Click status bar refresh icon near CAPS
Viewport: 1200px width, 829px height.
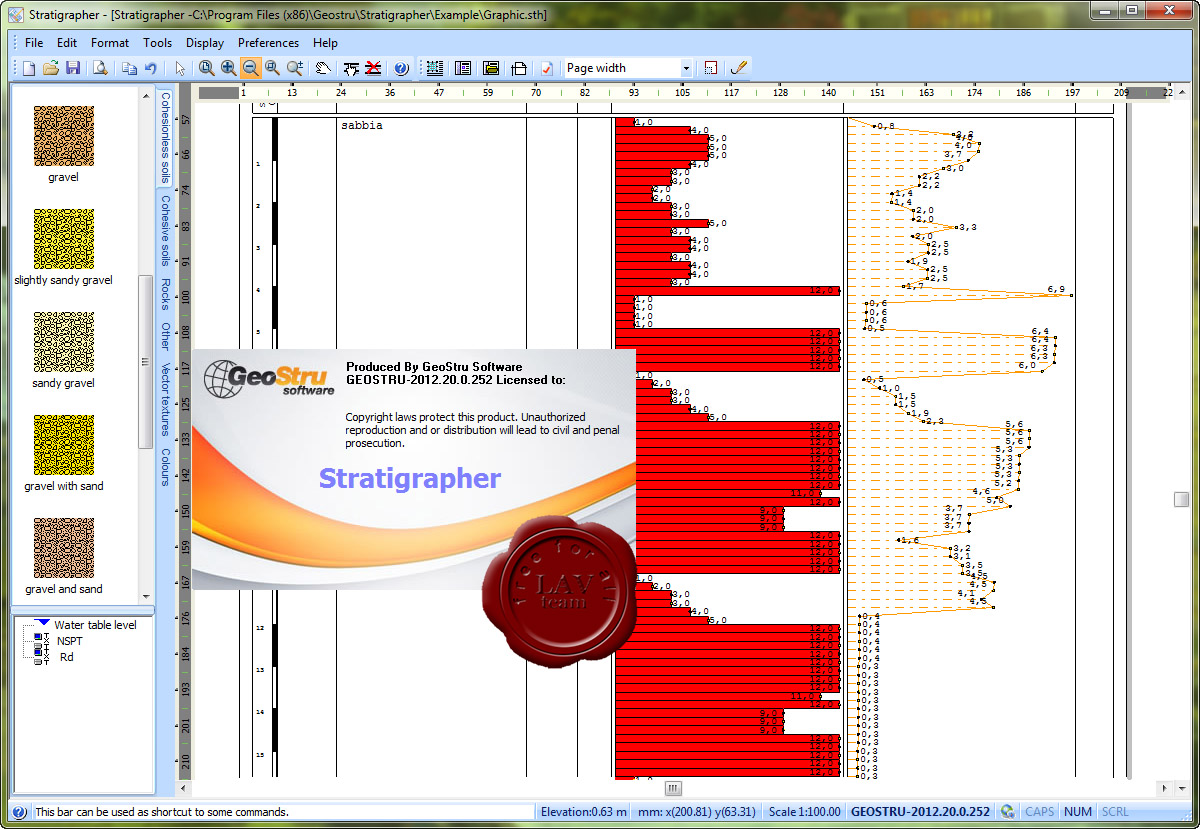click(x=1007, y=812)
